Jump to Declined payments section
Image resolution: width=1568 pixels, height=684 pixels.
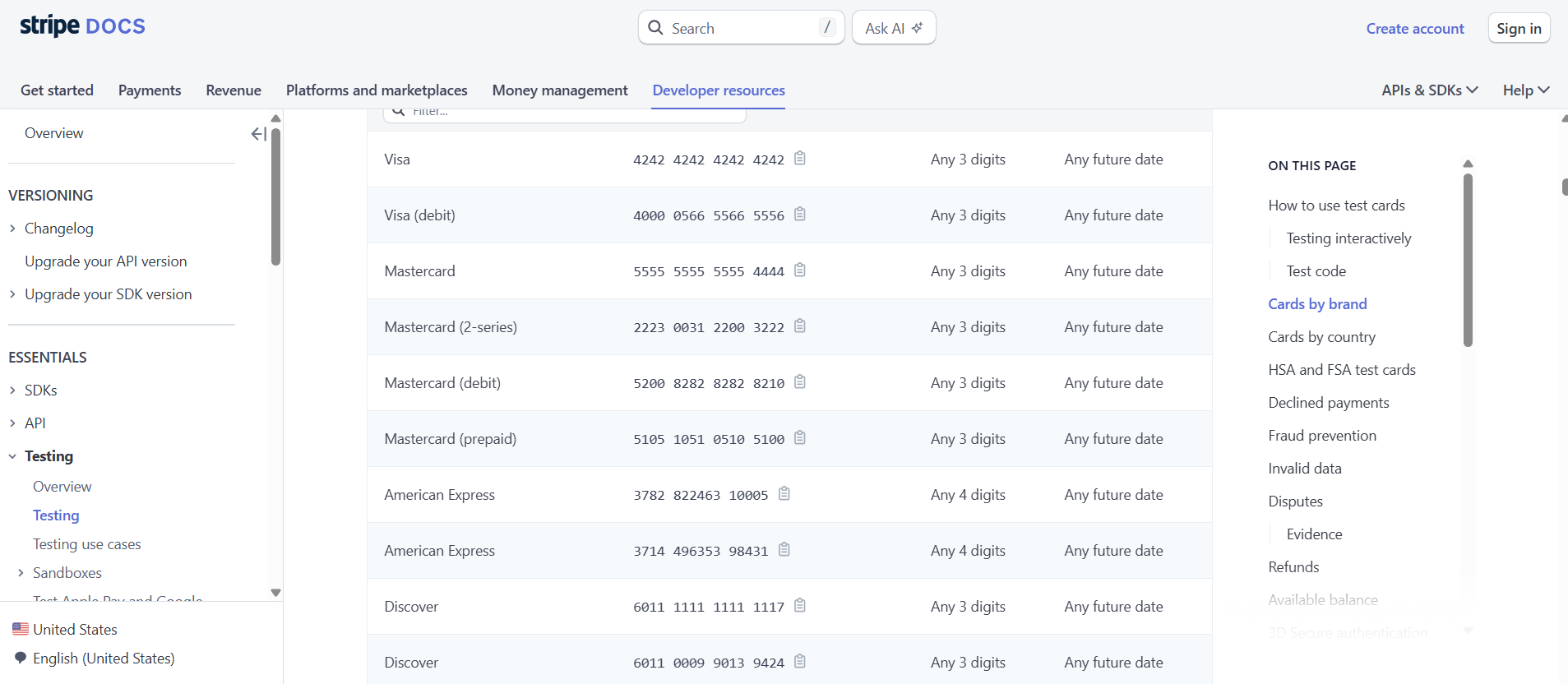coord(1328,403)
